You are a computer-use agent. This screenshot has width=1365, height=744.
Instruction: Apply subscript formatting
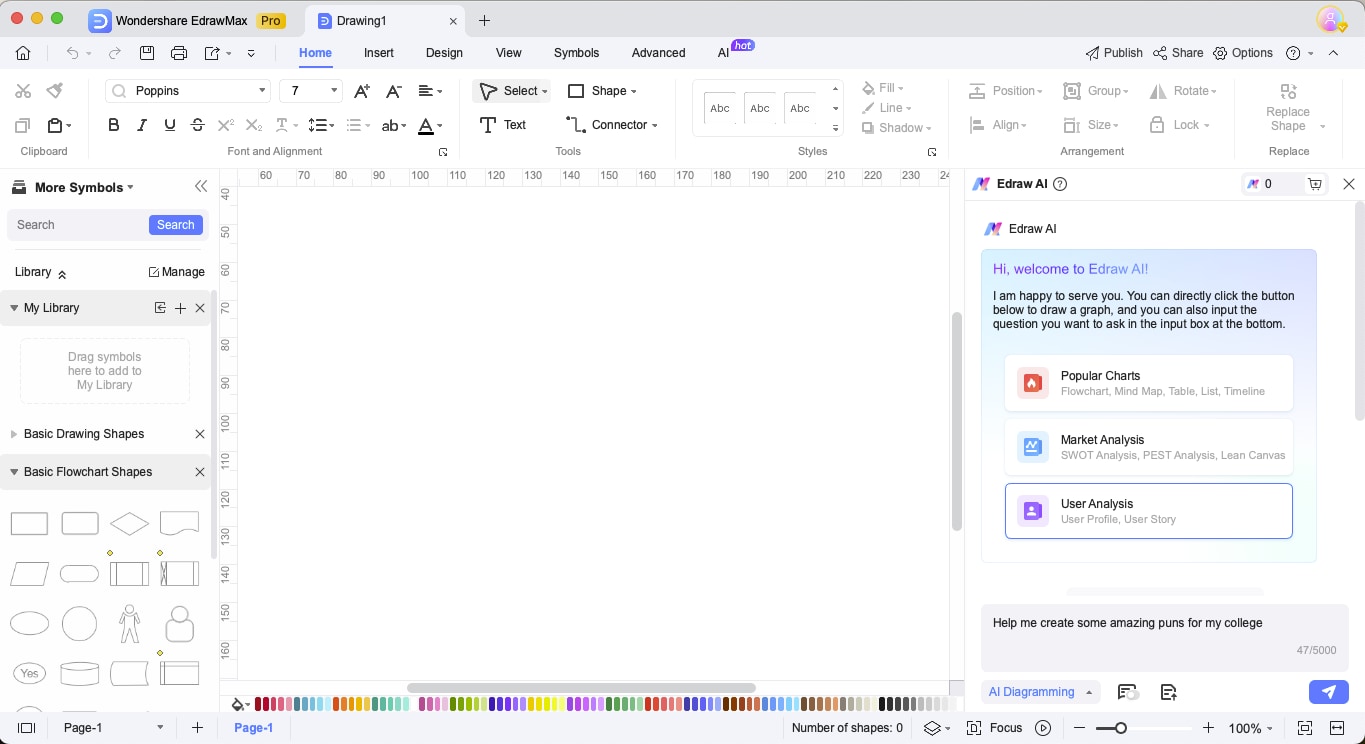pos(254,125)
